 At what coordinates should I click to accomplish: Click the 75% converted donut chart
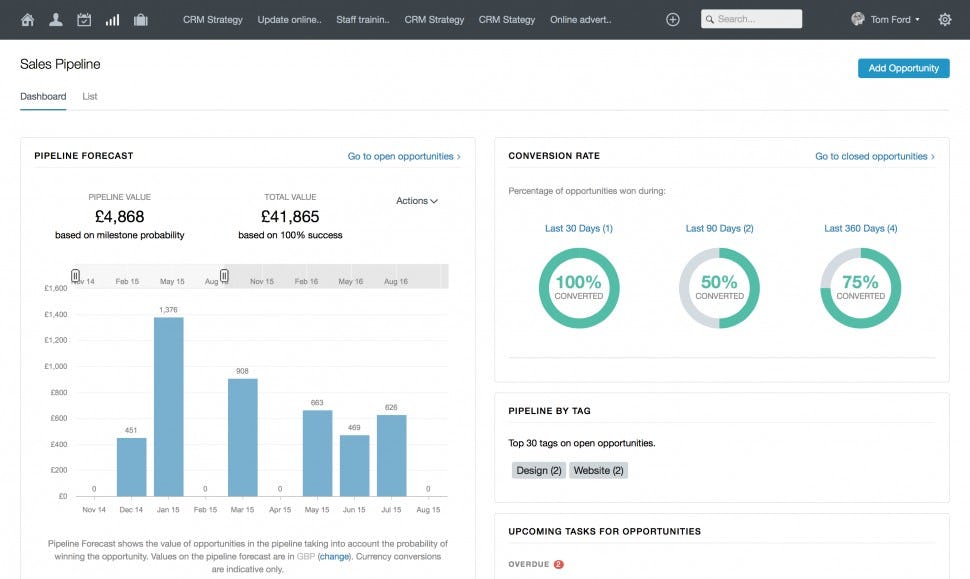pos(861,288)
